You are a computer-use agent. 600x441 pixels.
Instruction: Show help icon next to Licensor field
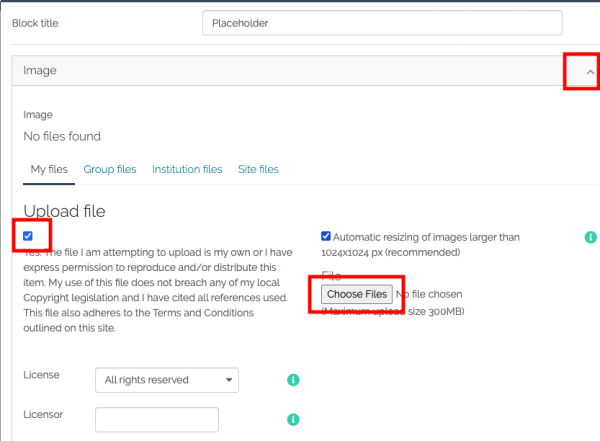click(293, 420)
